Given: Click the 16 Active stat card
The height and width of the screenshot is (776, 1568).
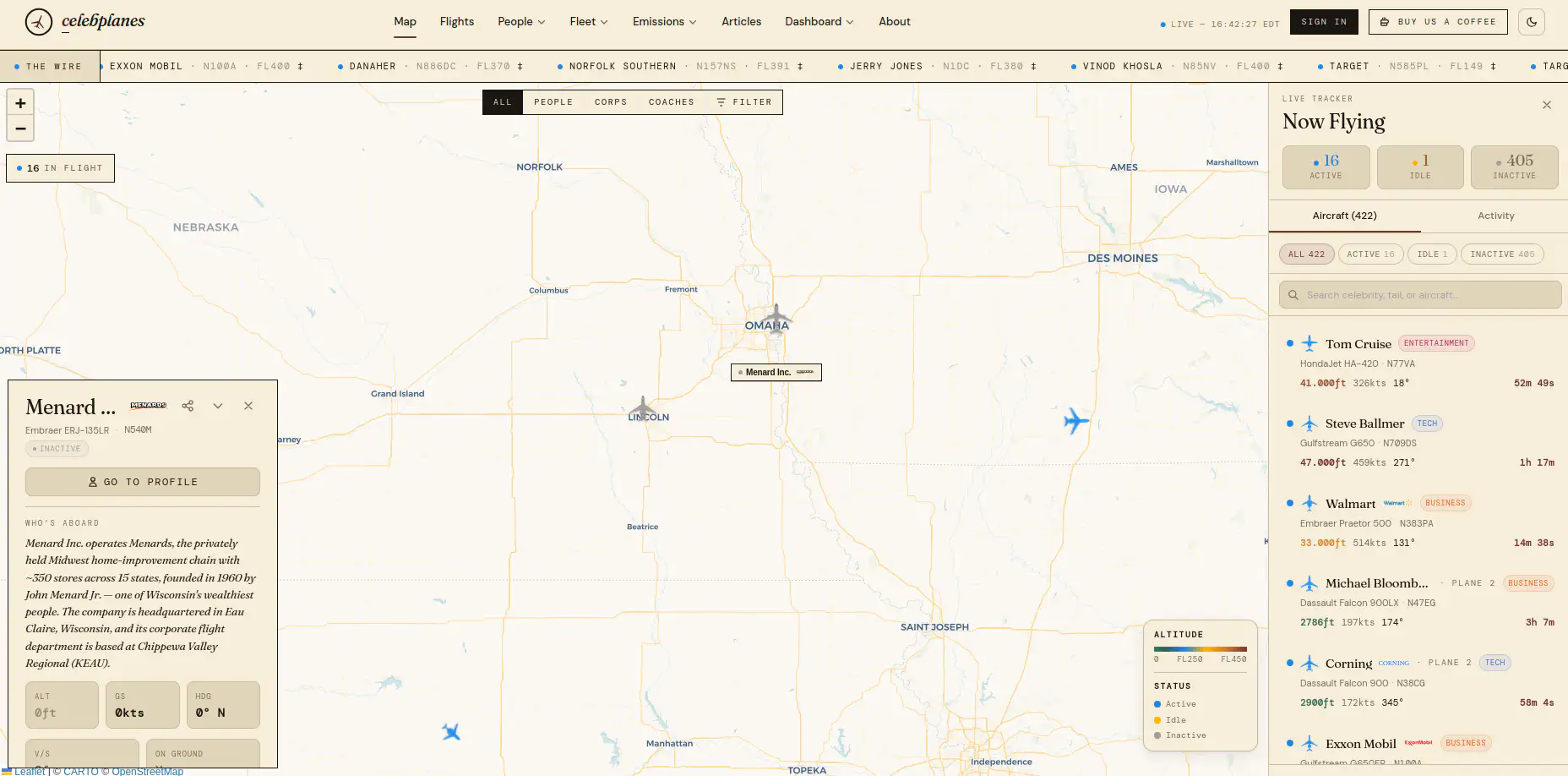Looking at the screenshot, I should click(1326, 167).
